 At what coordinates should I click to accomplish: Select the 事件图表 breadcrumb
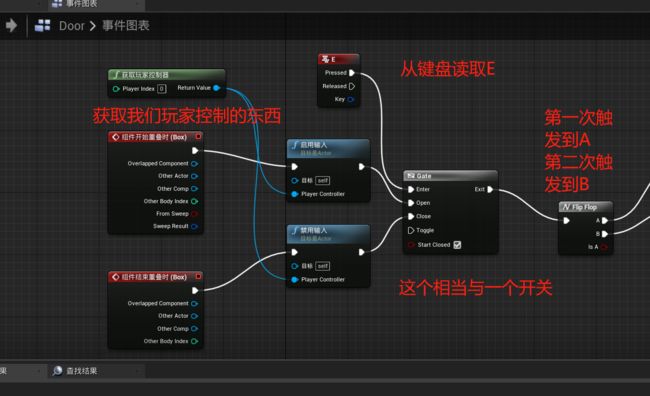pos(126,26)
